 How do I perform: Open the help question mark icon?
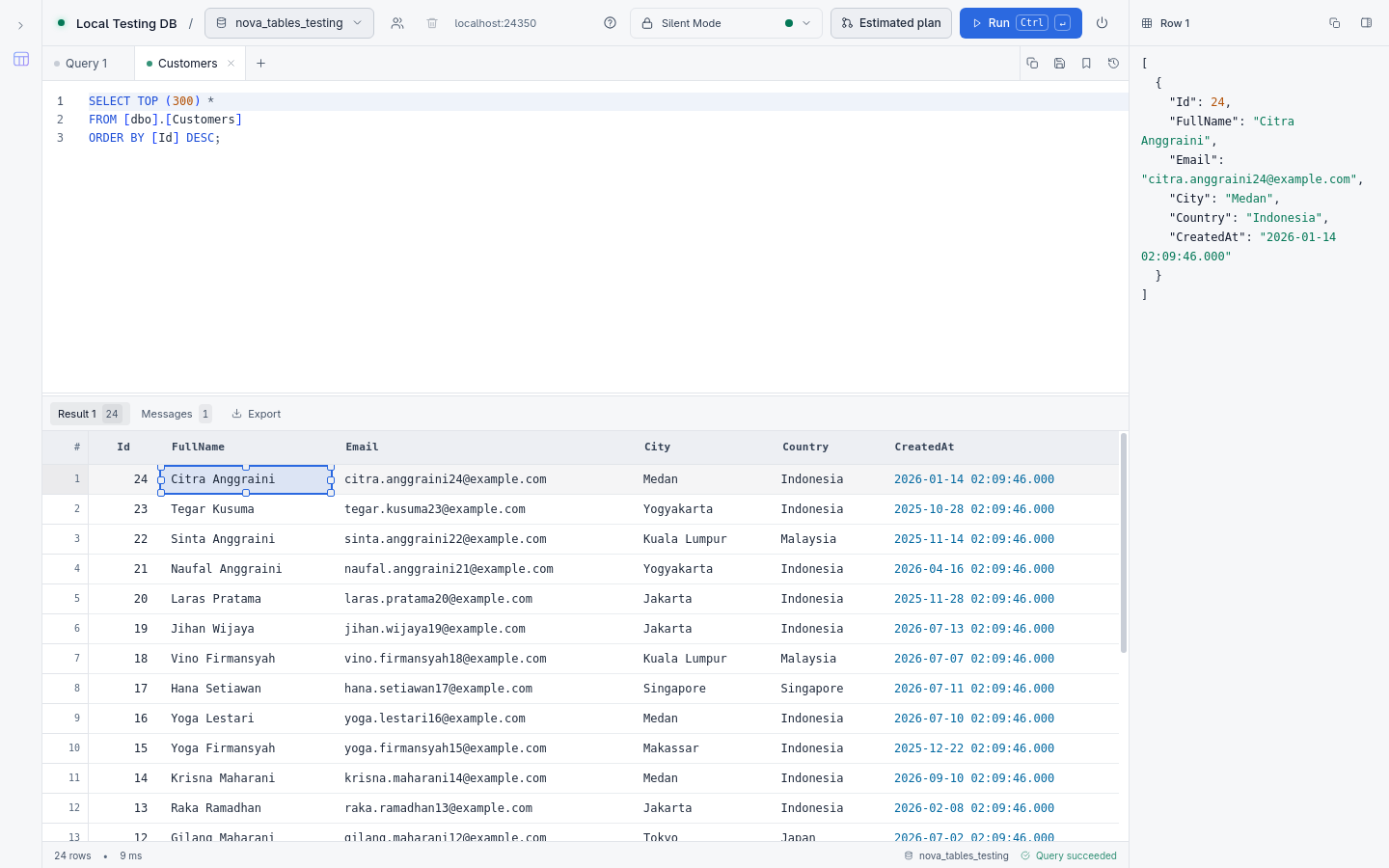610,23
